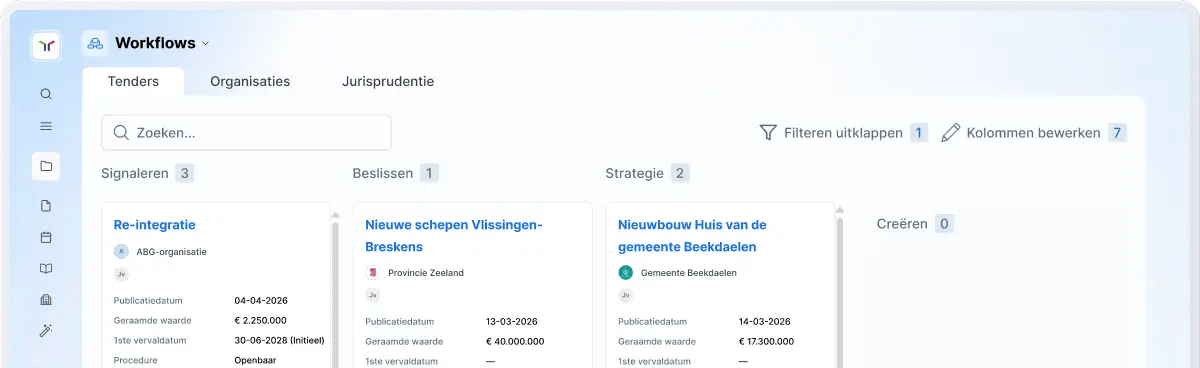The image size is (1200, 368).
Task: Open Kolommen bewerken to edit columns
Action: (x=1034, y=132)
